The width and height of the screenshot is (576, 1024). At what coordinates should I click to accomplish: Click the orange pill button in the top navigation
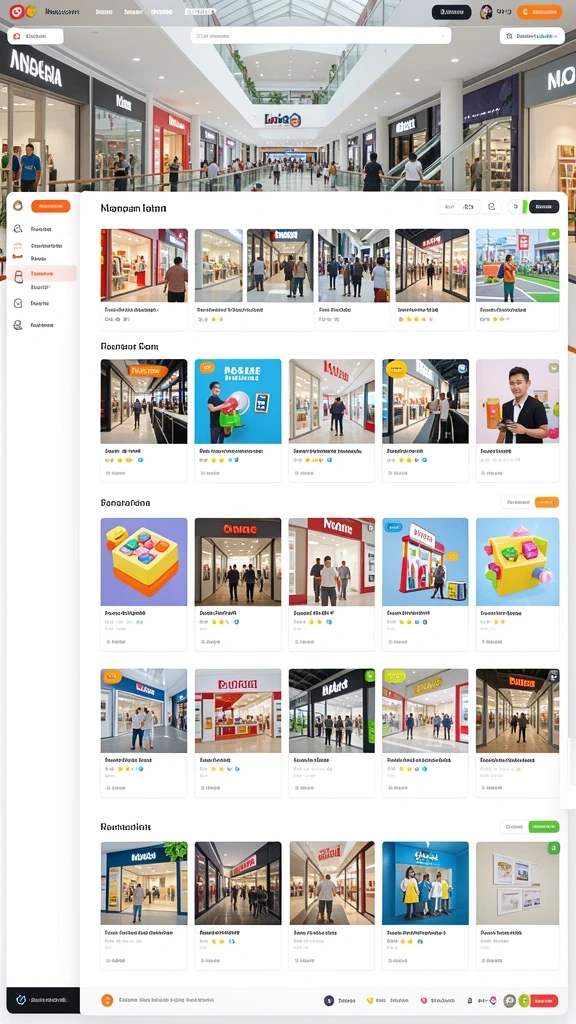(539, 12)
